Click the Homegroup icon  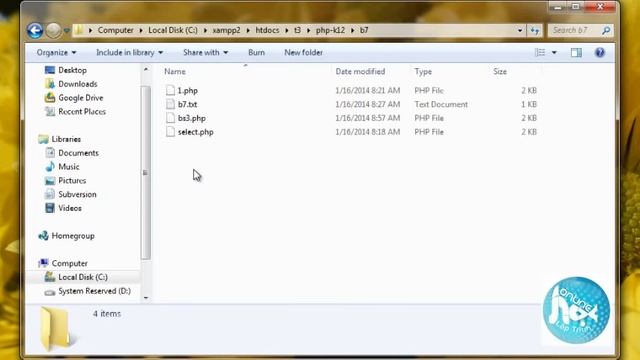pyautogui.click(x=43, y=236)
